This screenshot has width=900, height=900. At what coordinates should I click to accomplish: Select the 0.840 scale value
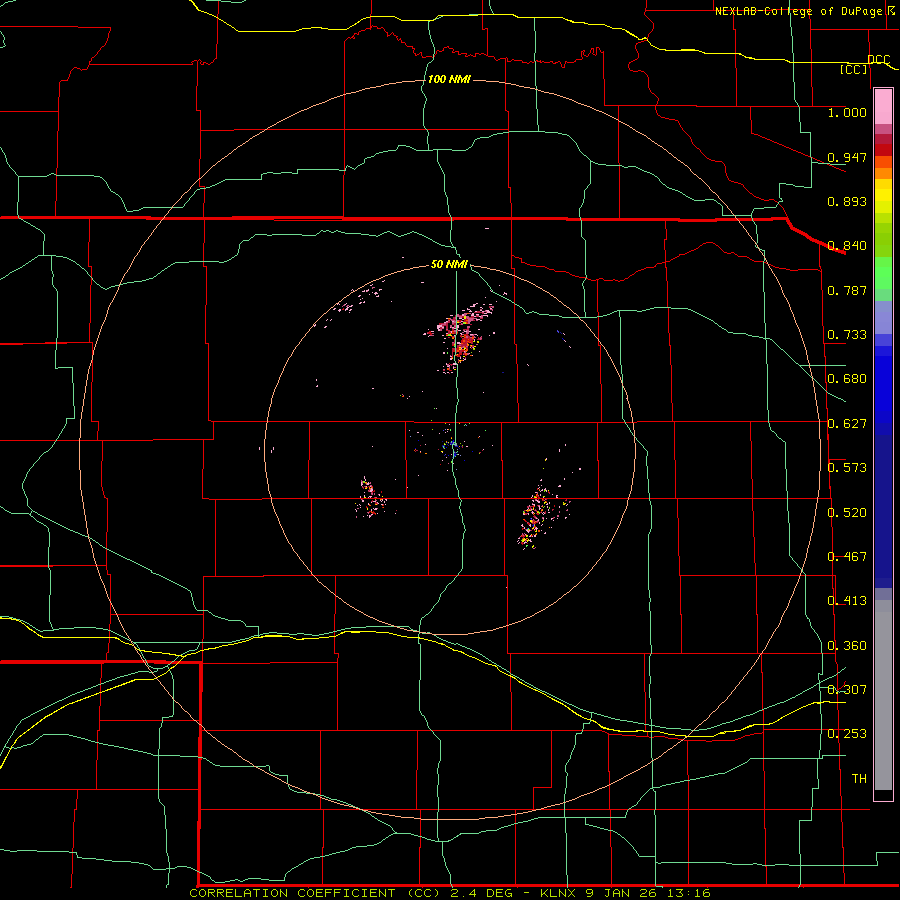847,246
